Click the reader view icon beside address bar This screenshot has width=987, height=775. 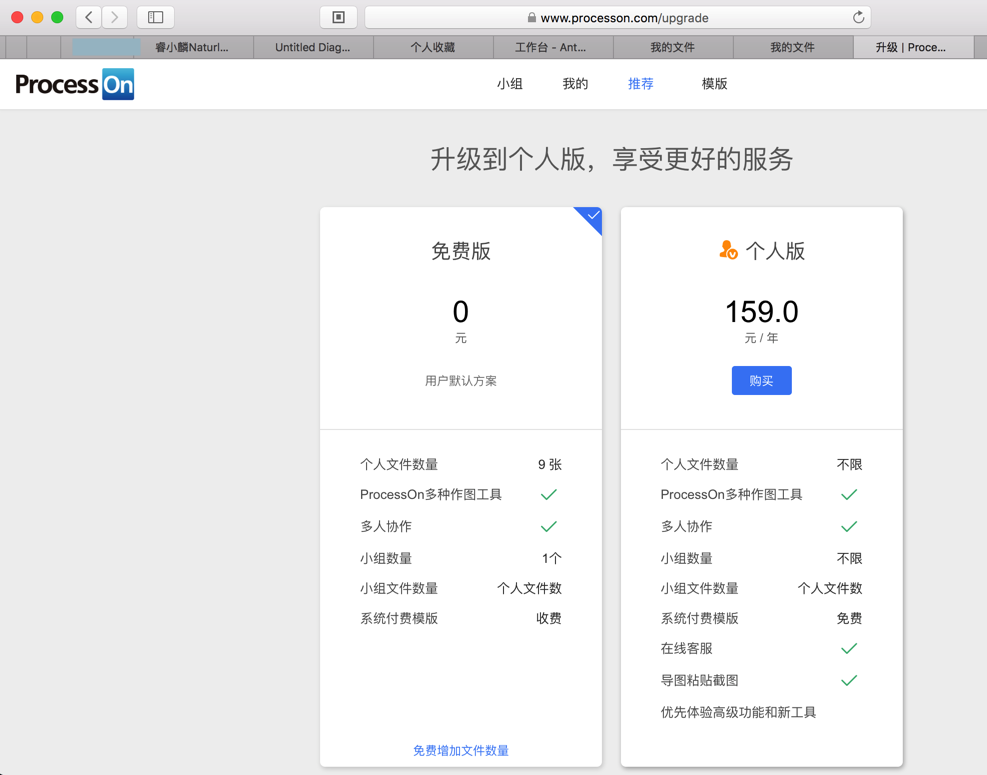339,17
